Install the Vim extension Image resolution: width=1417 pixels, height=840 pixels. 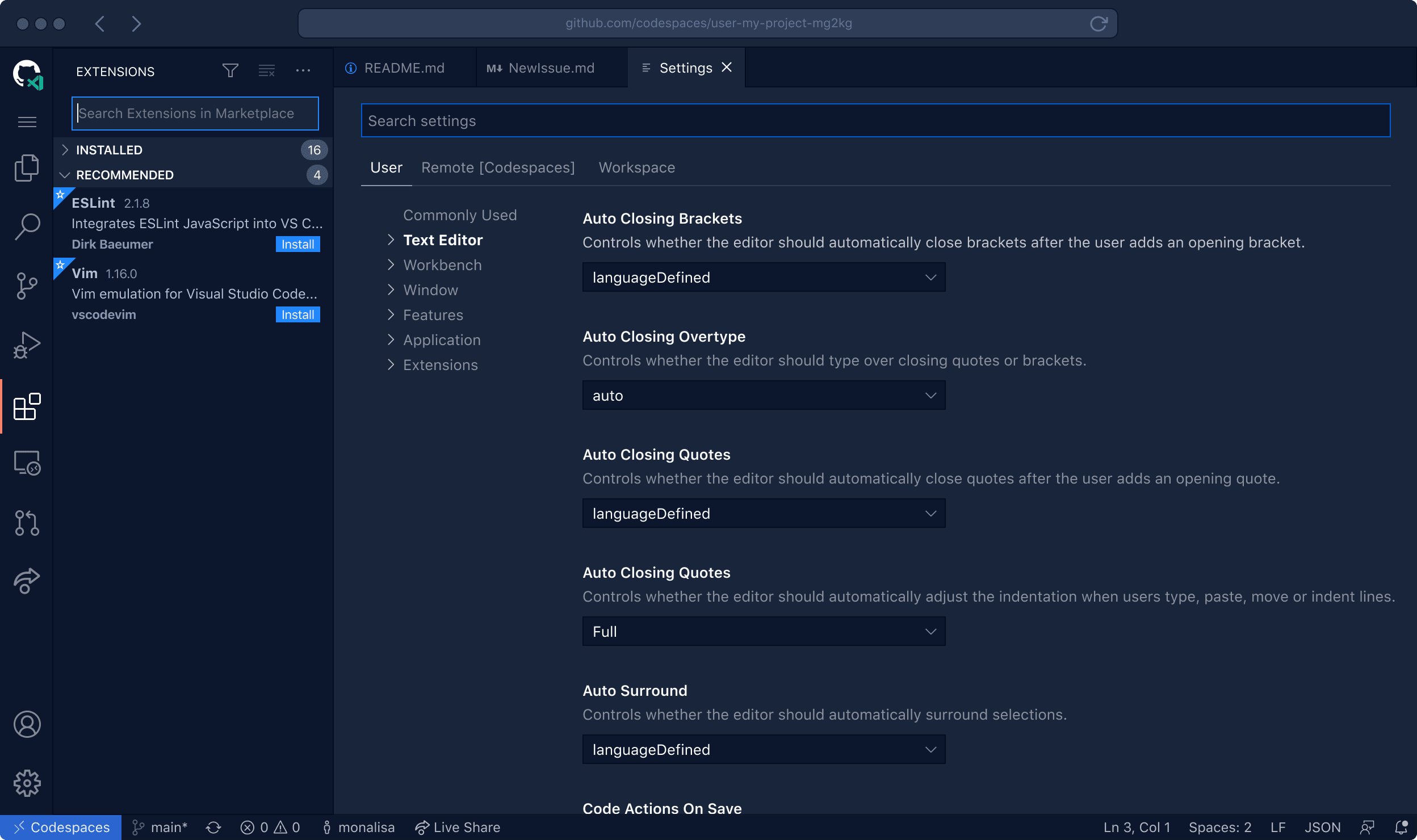tap(297, 314)
